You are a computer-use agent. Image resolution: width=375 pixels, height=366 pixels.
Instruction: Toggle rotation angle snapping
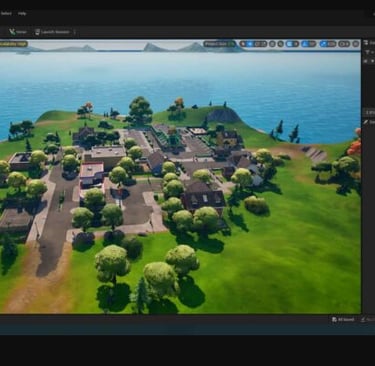tap(305, 44)
